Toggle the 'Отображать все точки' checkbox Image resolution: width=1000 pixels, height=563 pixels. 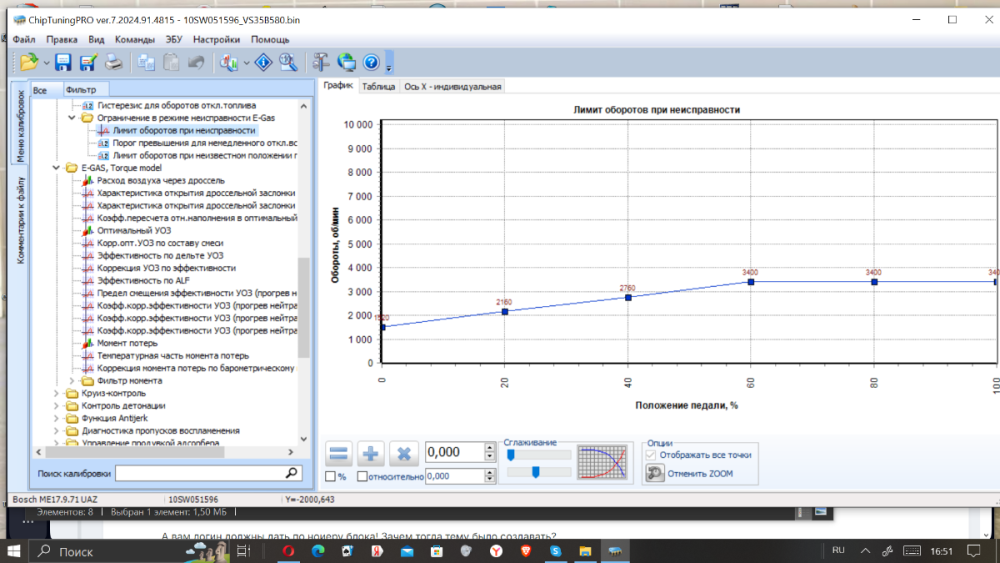coord(652,455)
